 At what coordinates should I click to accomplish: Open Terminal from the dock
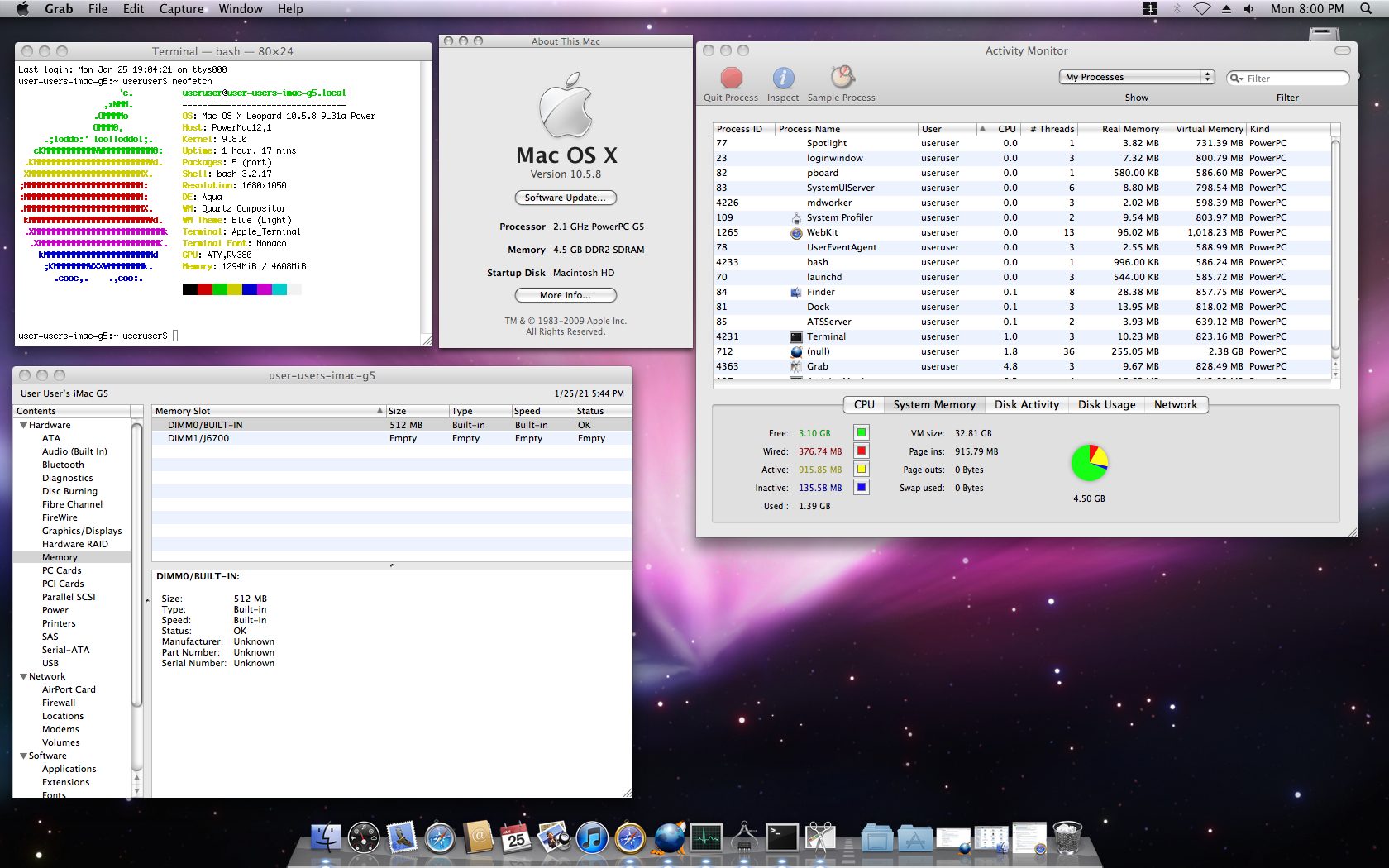[x=781, y=838]
